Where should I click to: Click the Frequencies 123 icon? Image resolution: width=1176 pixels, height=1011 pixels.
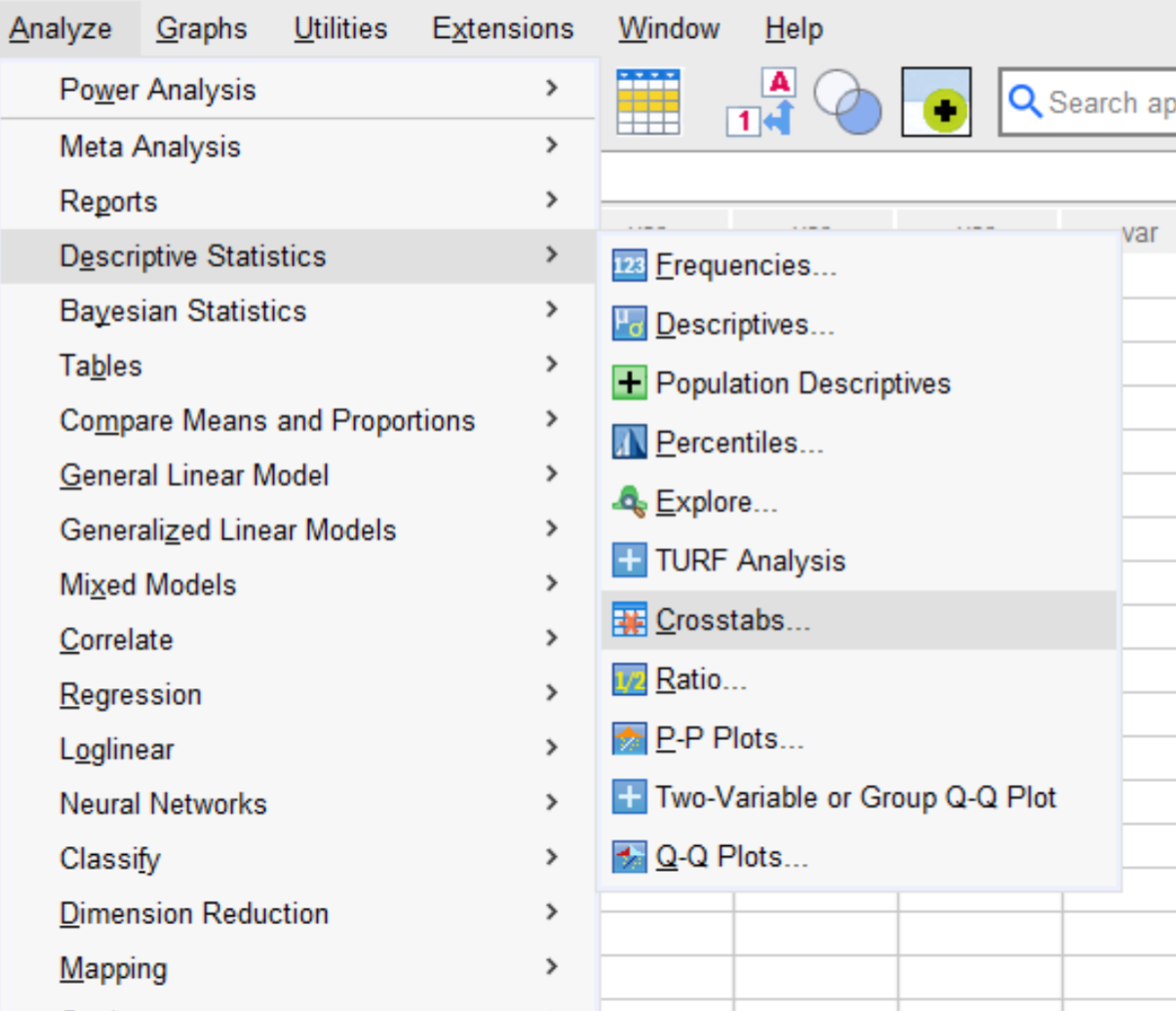[x=629, y=265]
